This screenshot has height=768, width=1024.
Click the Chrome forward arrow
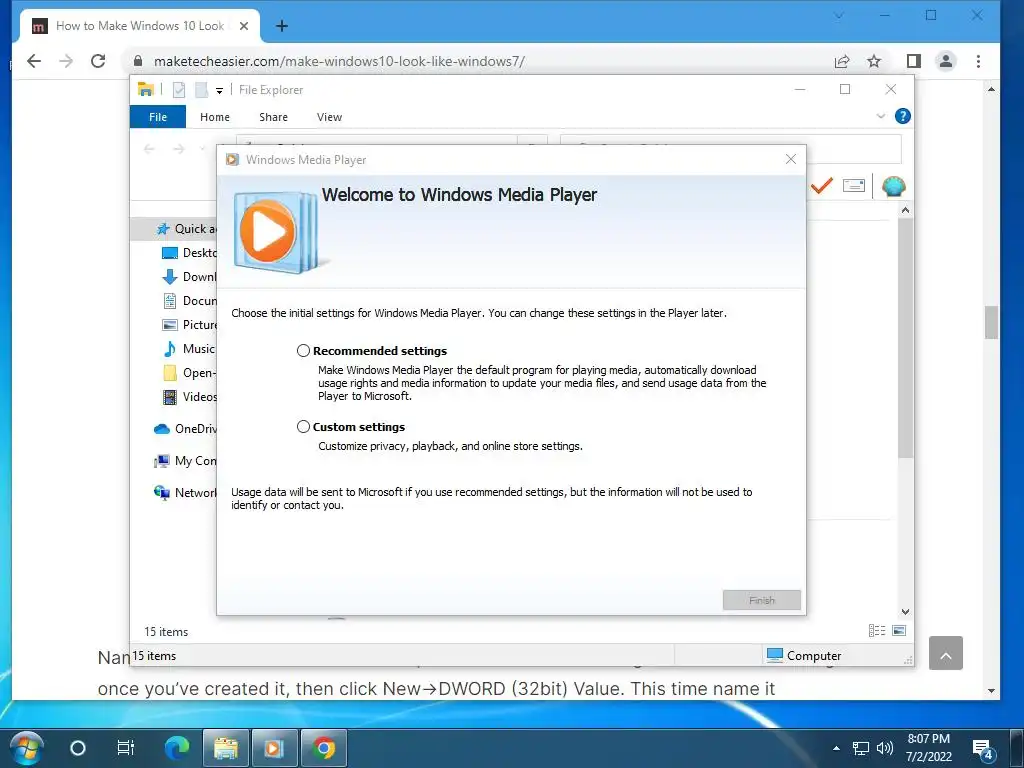[x=66, y=61]
